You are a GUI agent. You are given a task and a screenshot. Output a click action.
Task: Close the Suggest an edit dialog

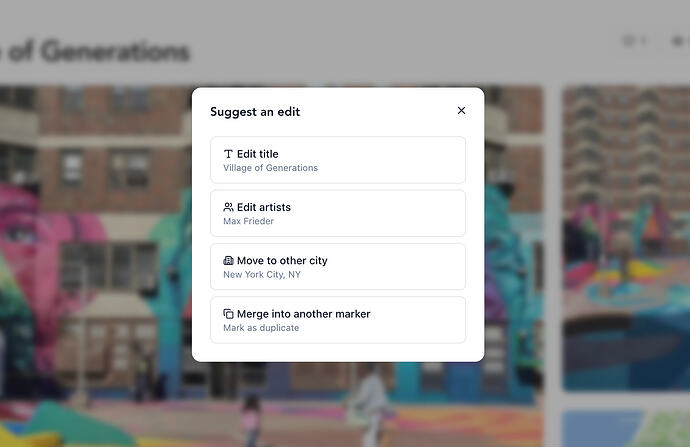461,110
